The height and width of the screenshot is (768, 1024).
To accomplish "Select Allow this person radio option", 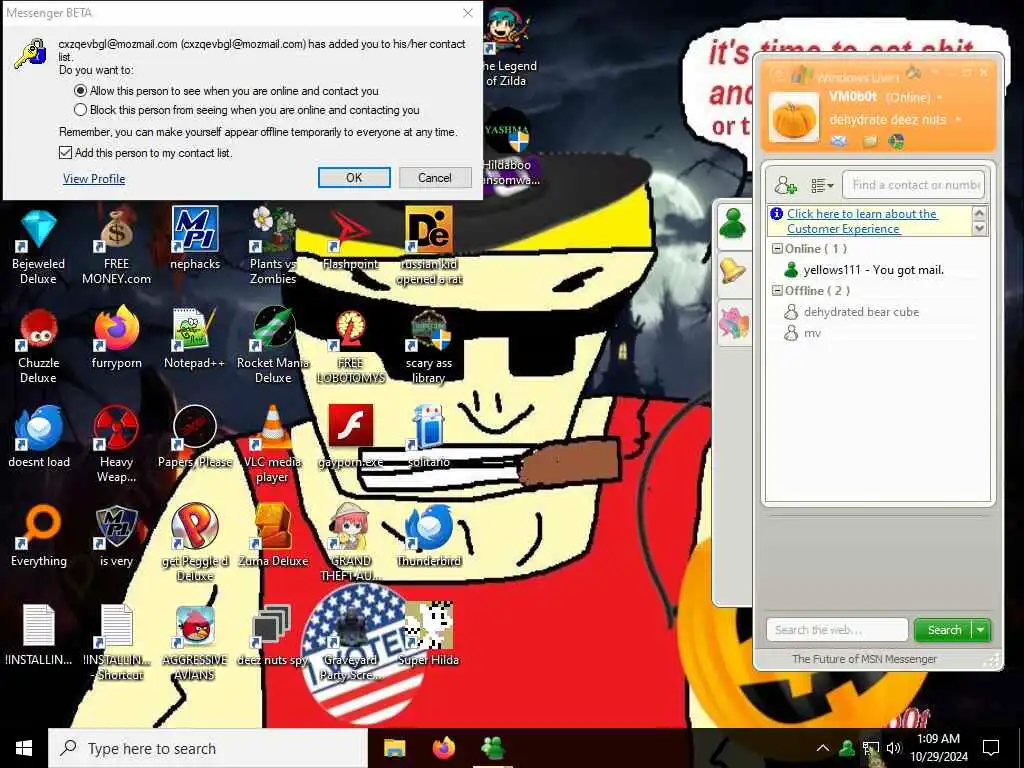I will coord(80,91).
